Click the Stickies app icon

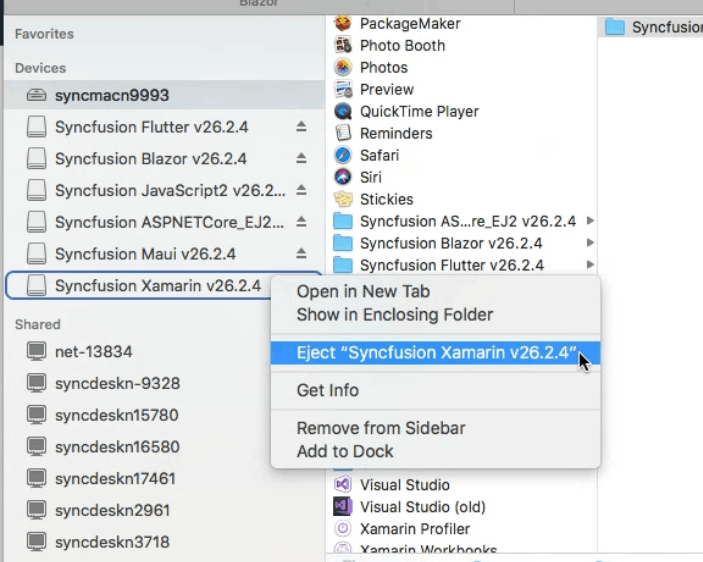[343, 199]
